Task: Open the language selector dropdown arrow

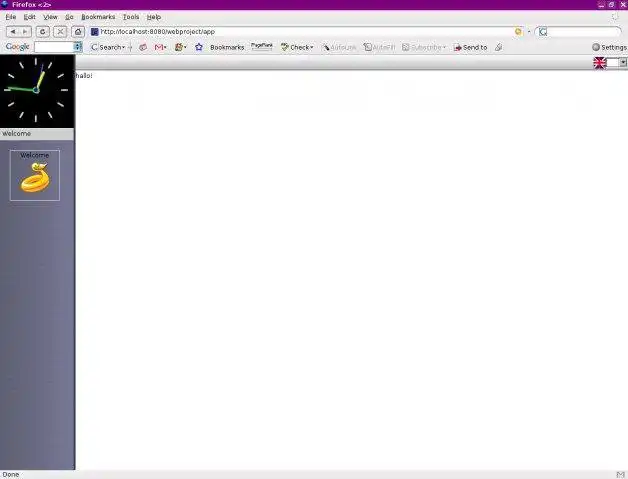Action: [623, 62]
